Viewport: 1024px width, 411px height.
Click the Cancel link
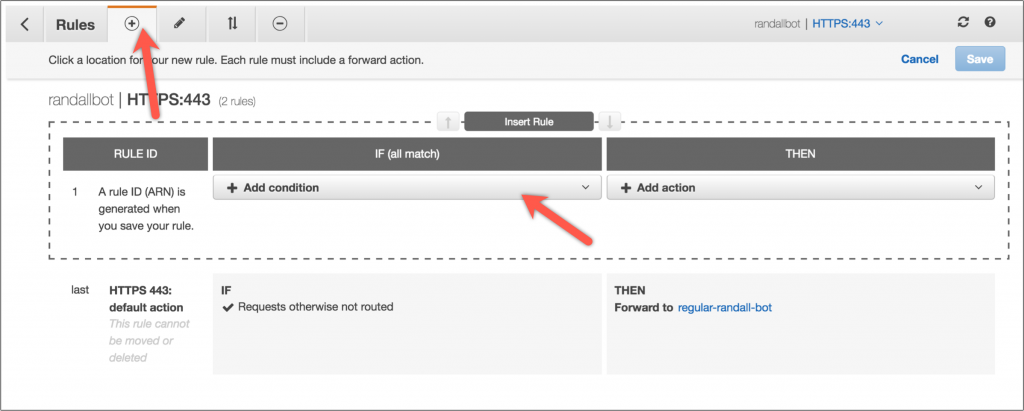click(920, 59)
